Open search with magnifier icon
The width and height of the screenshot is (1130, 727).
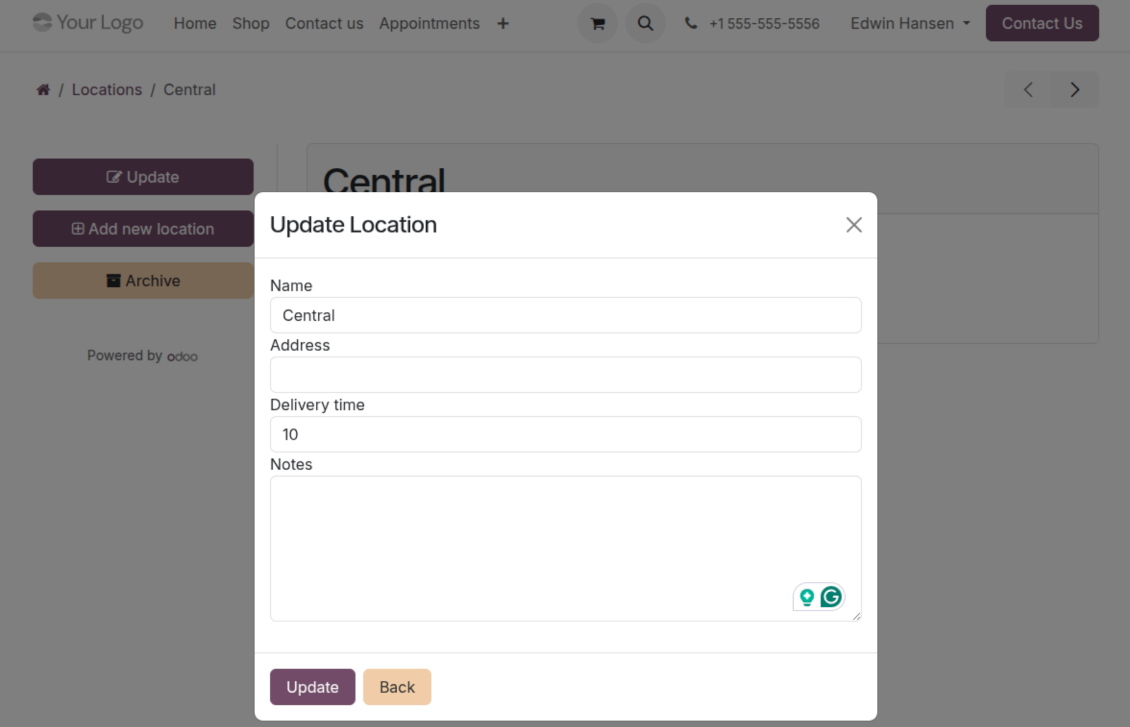(645, 24)
